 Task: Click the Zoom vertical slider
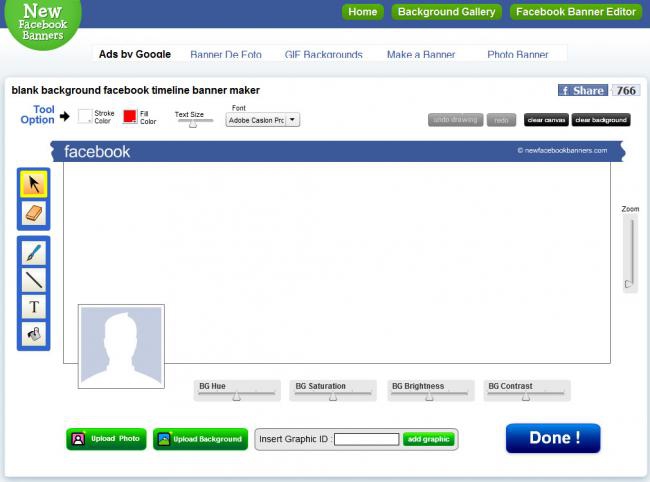(x=630, y=253)
